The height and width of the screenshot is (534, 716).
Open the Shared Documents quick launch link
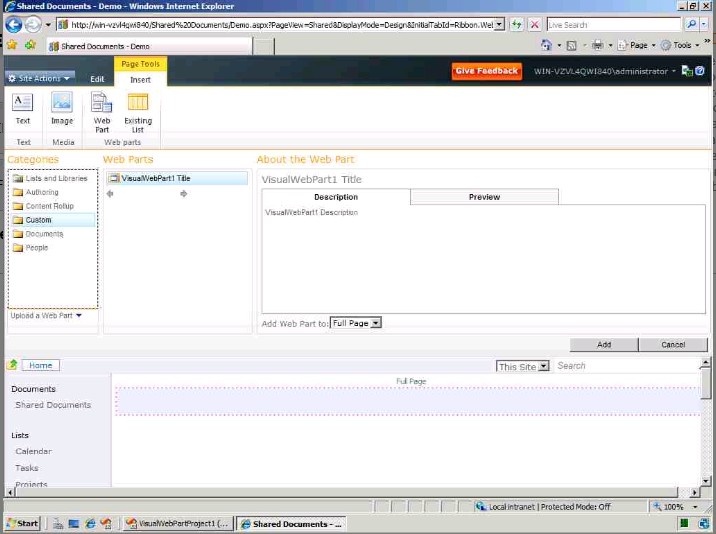pos(53,405)
